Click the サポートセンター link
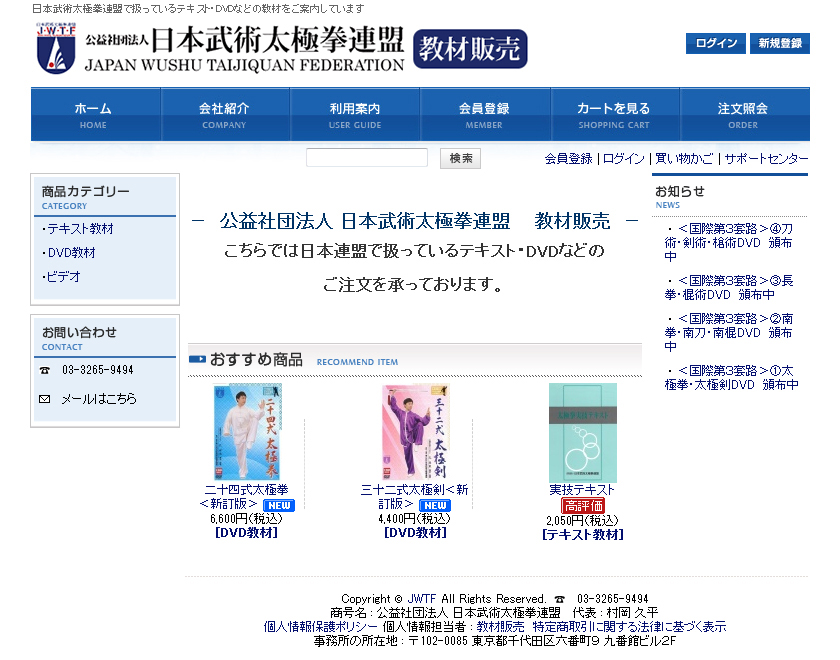Screen dimensions: 840x660 coord(766,159)
